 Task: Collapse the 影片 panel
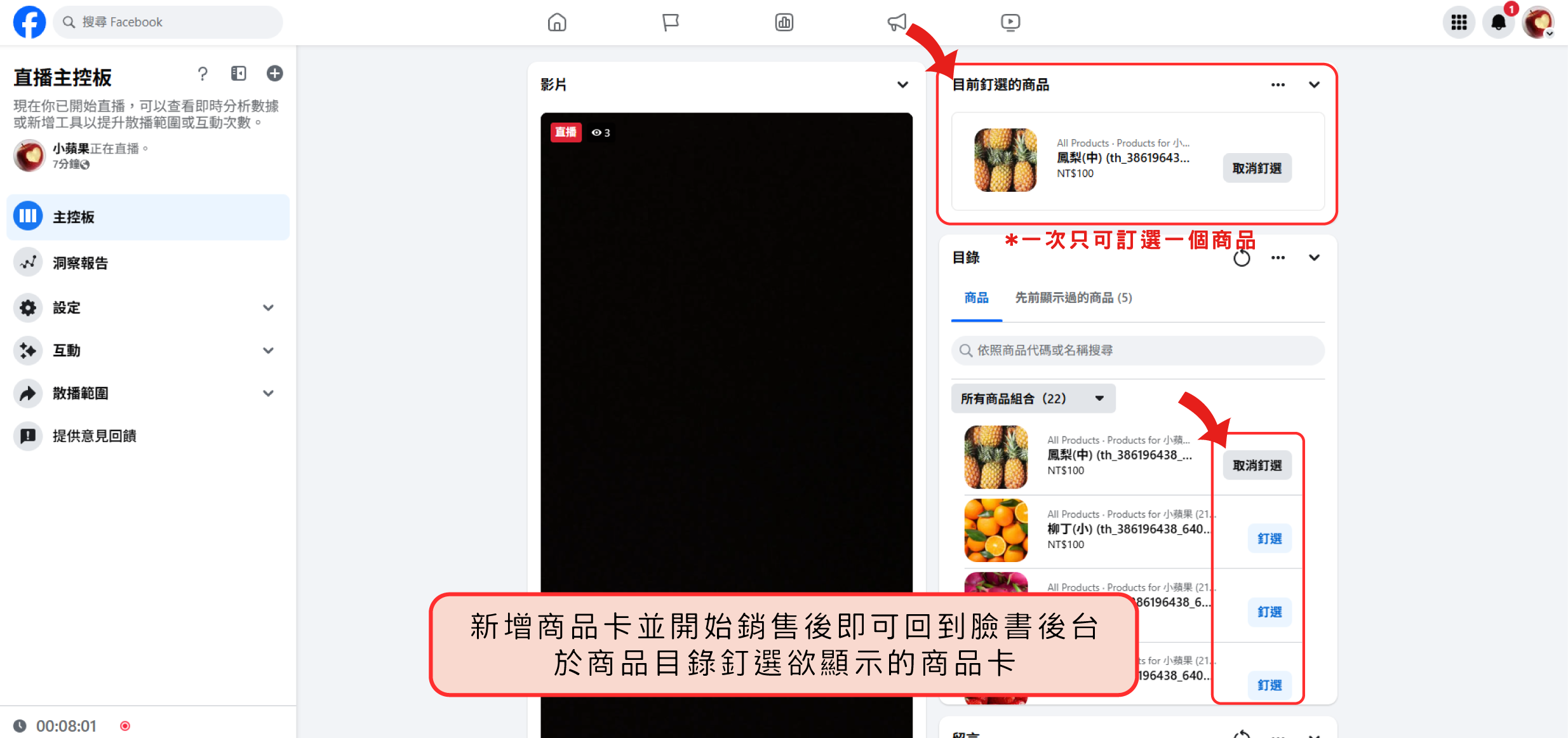902,84
